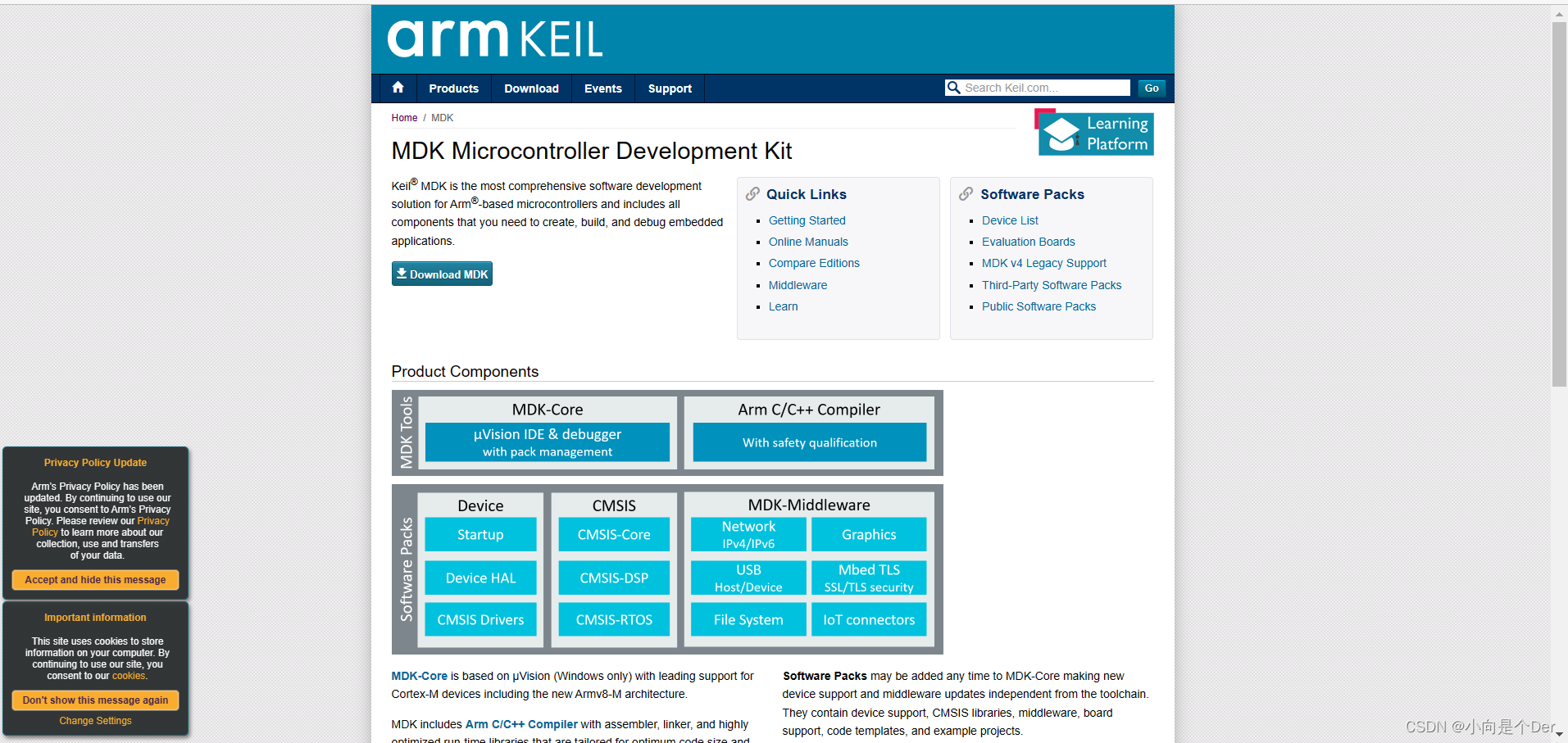
Task: Click the Network IPv4/IPv6 block
Action: coord(748,534)
